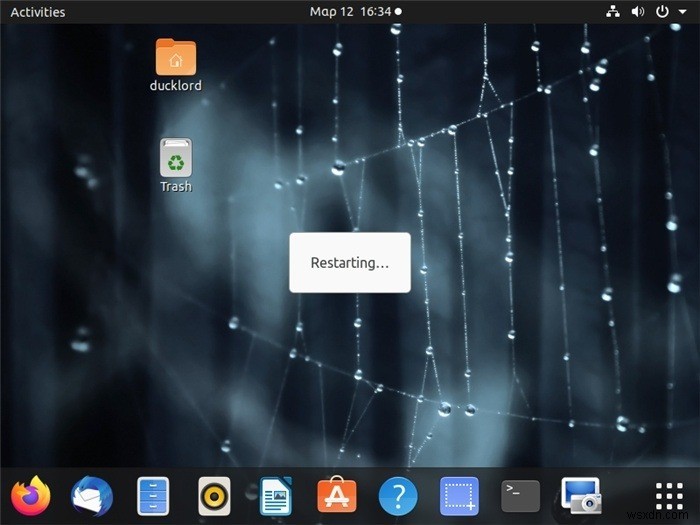Show all applications grid
Viewport: 700px width, 525px height.
coord(669,496)
